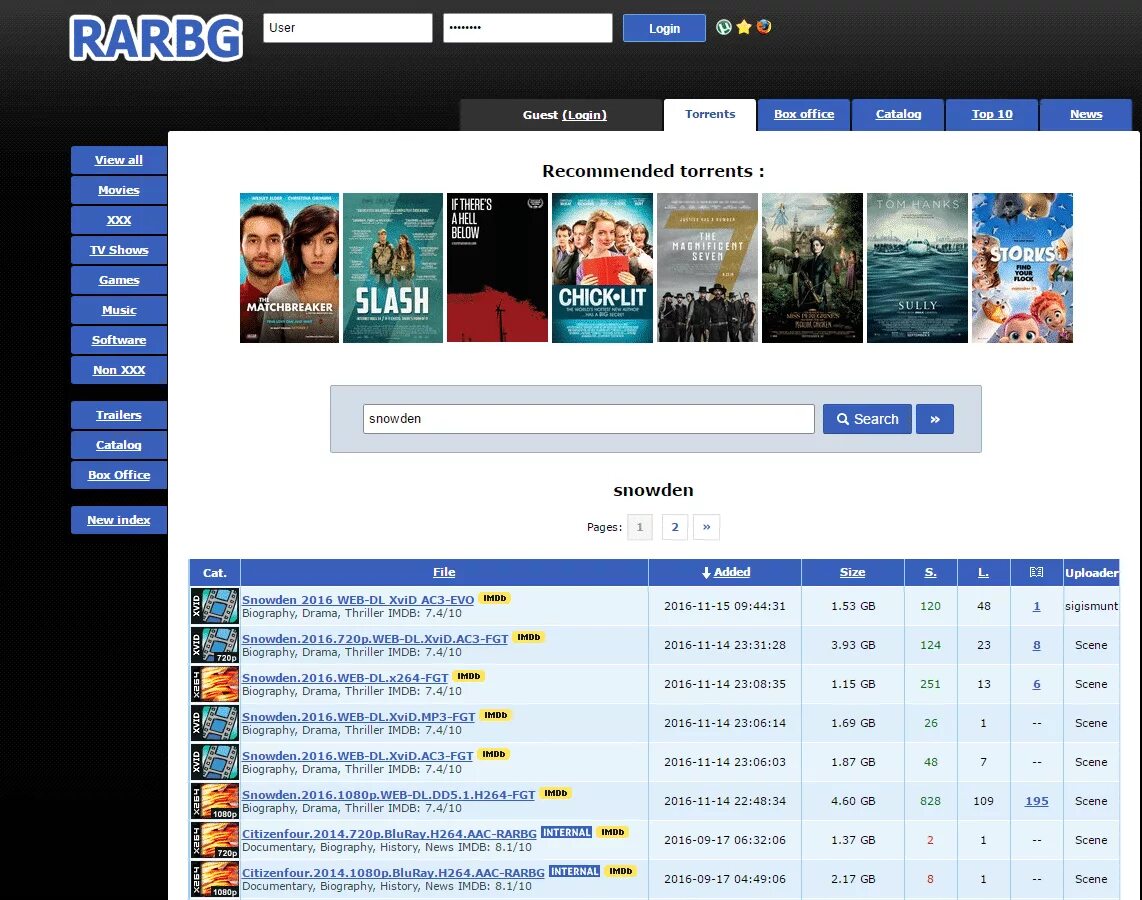Click the password input field
Viewport: 1142px width, 900px height.
527,28
